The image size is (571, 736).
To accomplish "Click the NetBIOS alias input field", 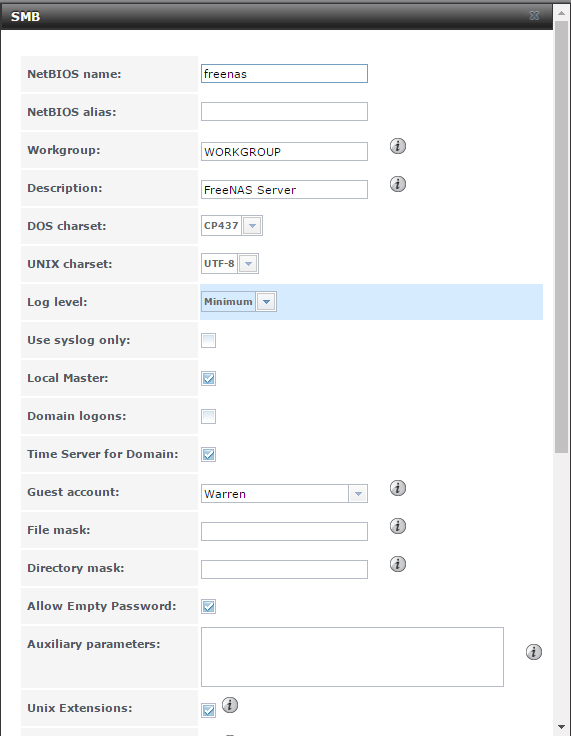I will (x=284, y=112).
